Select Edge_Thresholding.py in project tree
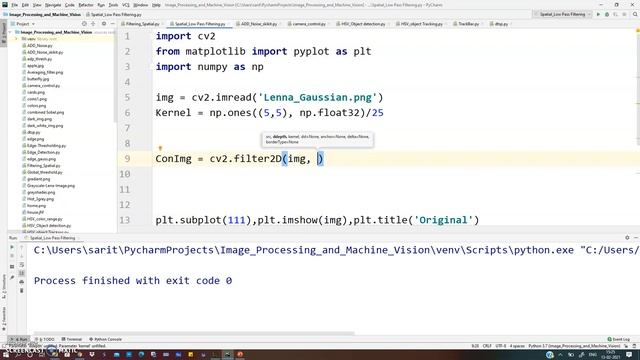Screen dimensions: 640x360 [46, 146]
